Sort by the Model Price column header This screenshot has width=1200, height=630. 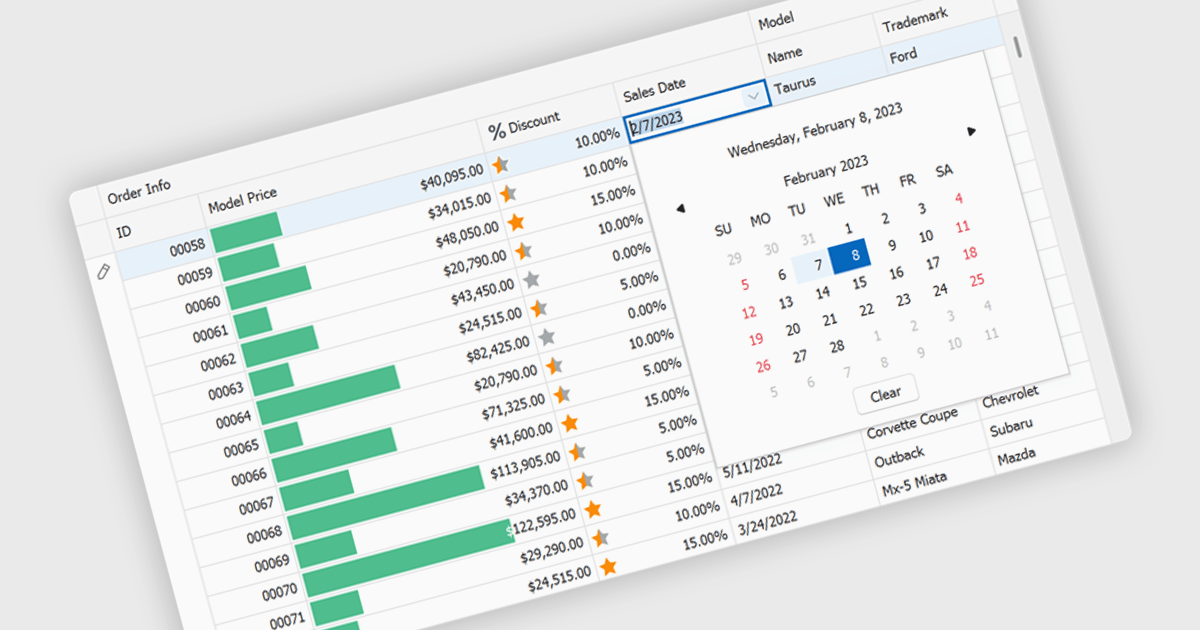point(242,200)
